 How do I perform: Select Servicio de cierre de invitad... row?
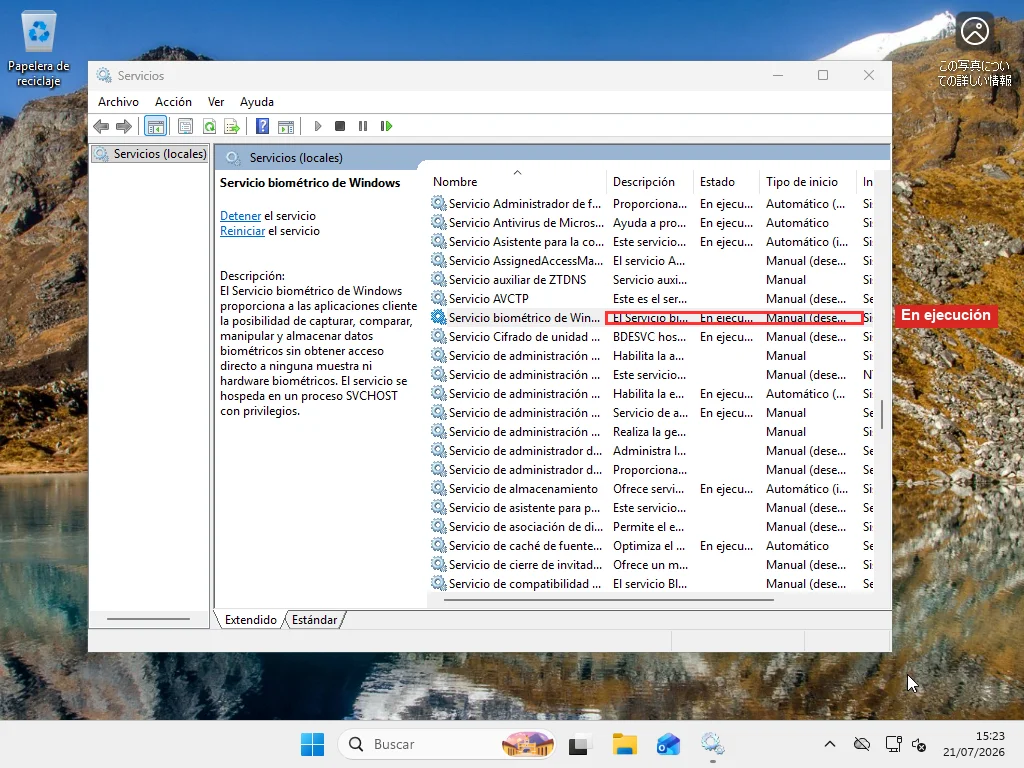[651, 564]
